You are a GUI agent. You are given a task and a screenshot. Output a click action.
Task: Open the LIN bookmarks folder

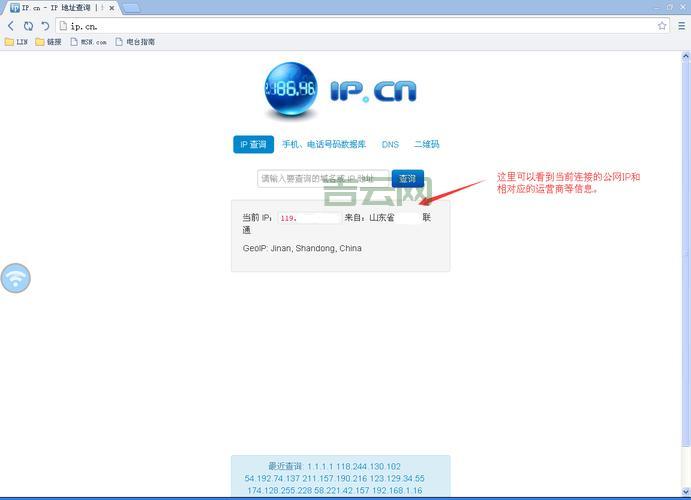pos(16,42)
